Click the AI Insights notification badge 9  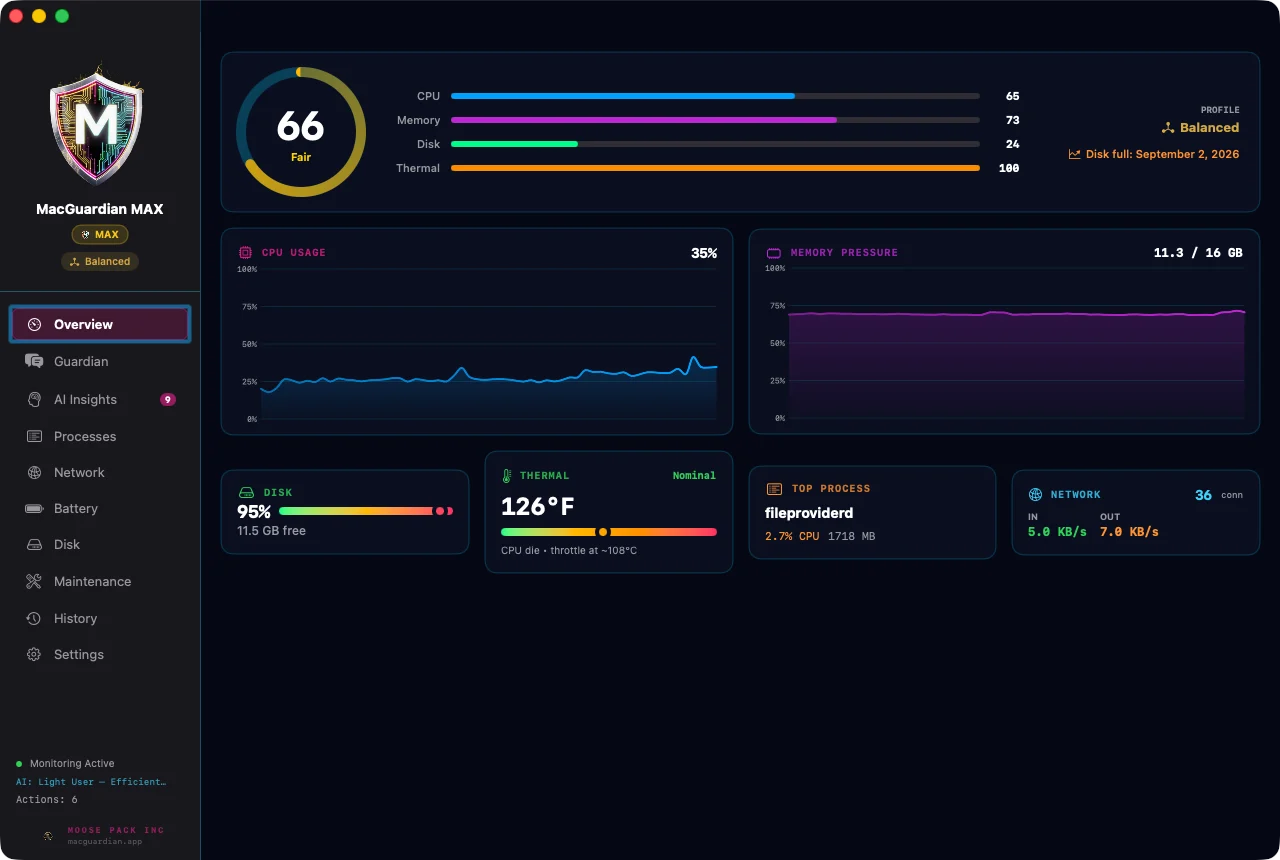[168, 399]
